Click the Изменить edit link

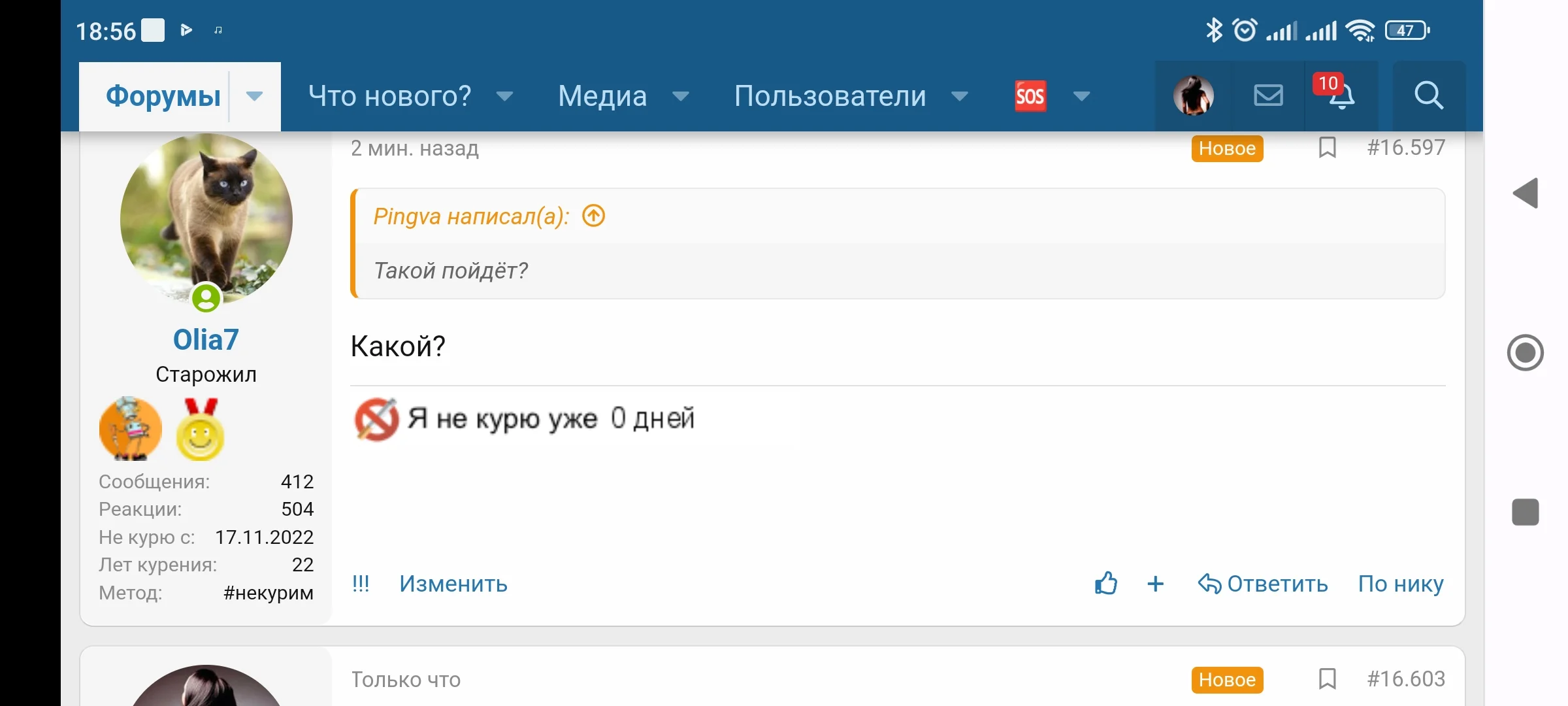[x=453, y=584]
